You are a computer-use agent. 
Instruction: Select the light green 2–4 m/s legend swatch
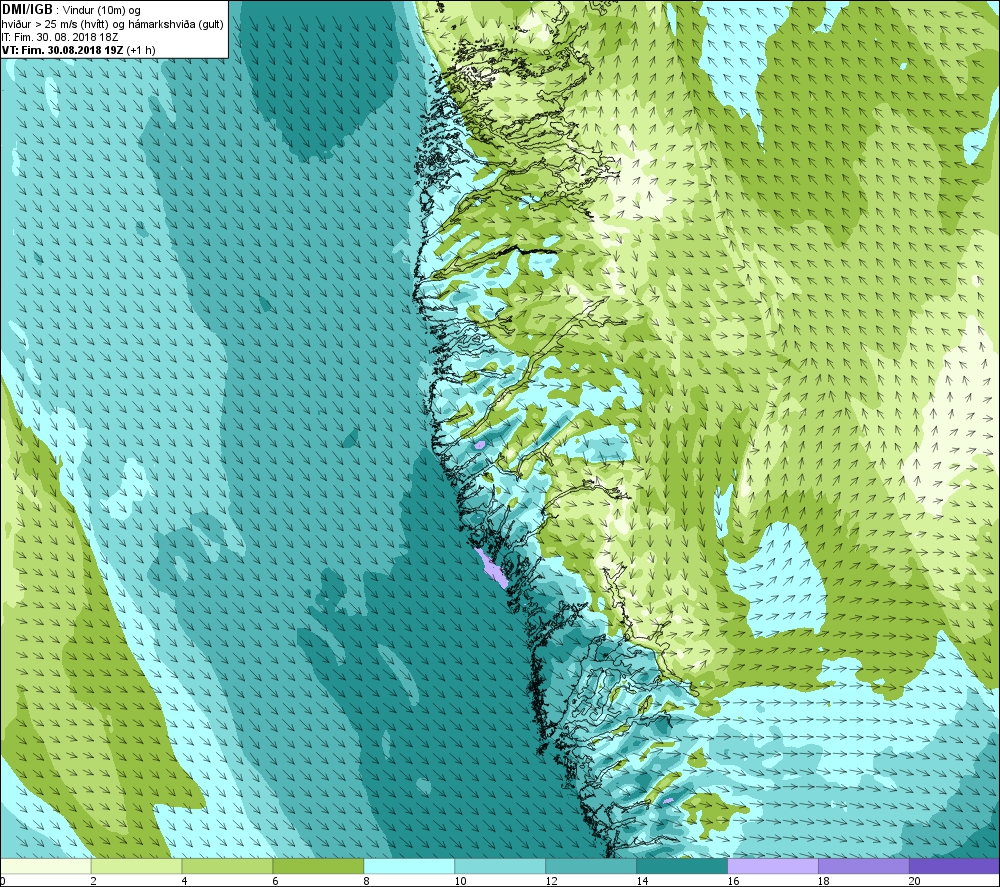(x=136, y=866)
